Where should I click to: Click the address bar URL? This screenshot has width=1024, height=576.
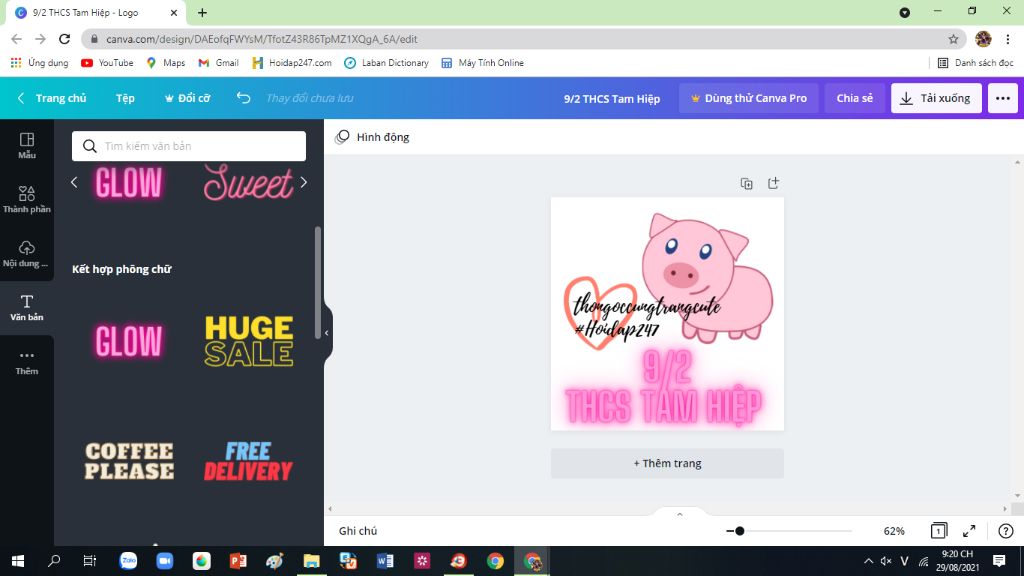pyautogui.click(x=261, y=39)
